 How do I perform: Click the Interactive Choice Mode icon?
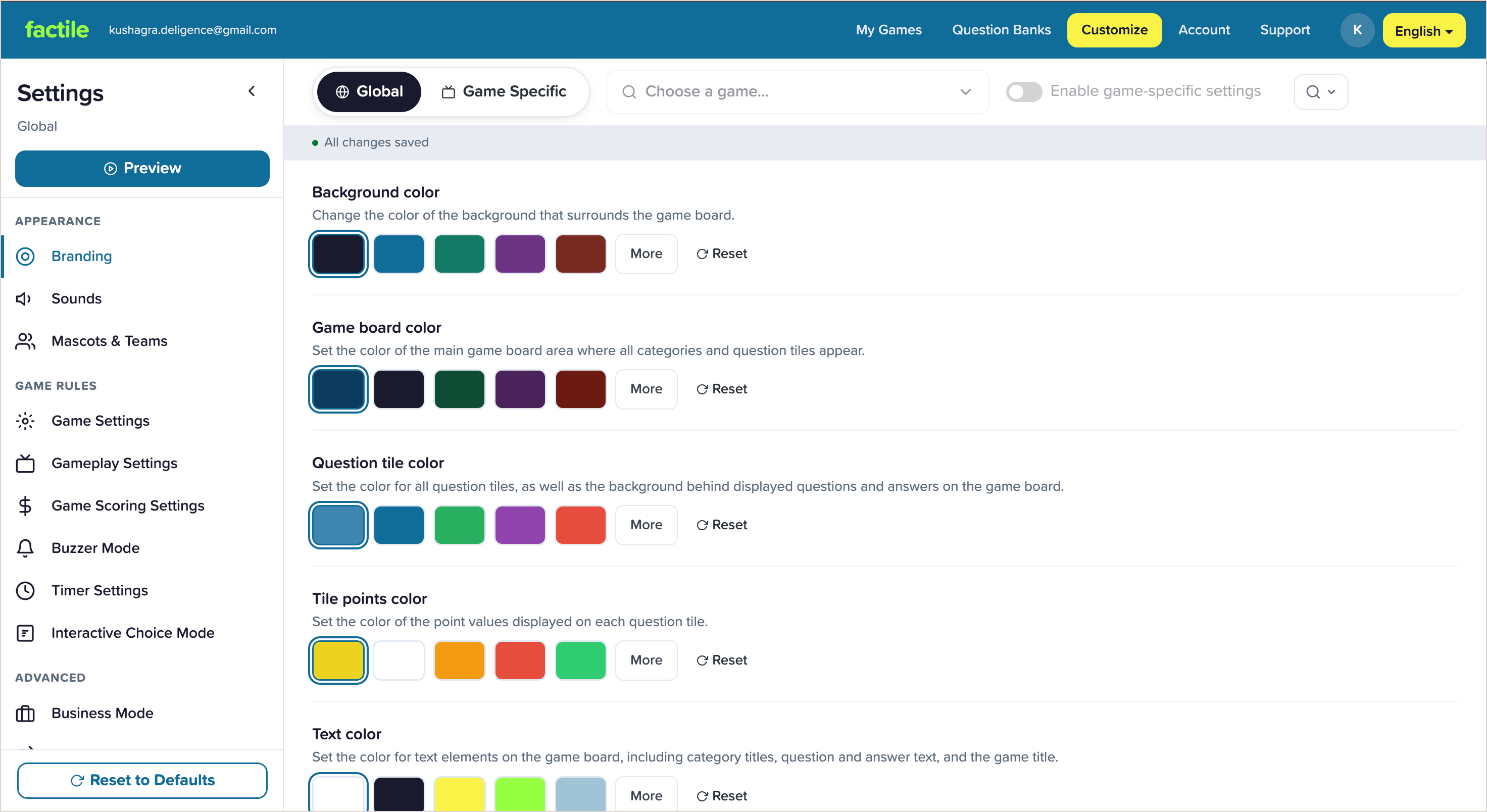pos(25,633)
